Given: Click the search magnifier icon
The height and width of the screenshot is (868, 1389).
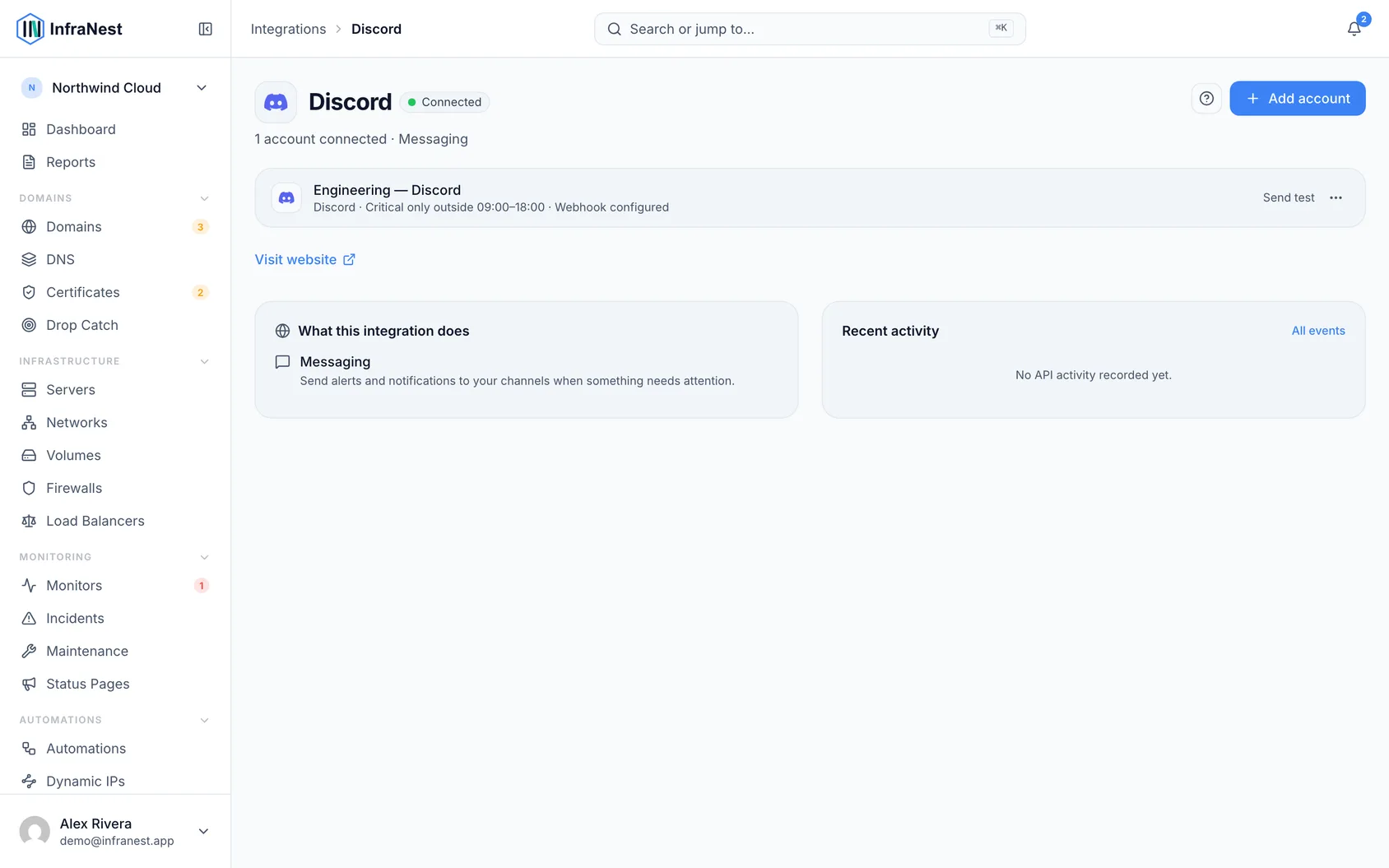Looking at the screenshot, I should tap(614, 29).
